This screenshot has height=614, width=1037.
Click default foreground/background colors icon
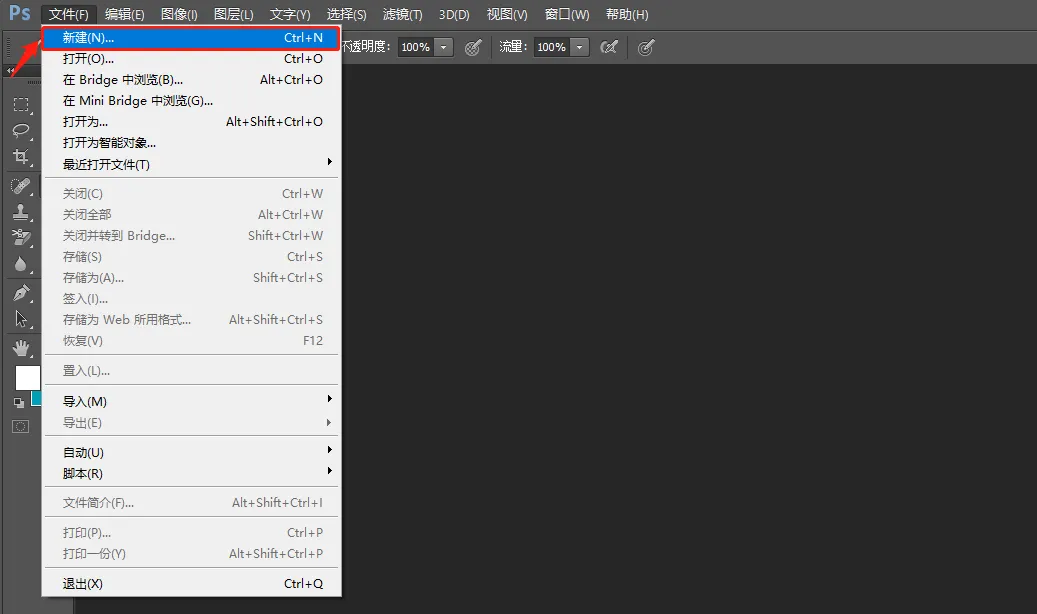pos(19,402)
